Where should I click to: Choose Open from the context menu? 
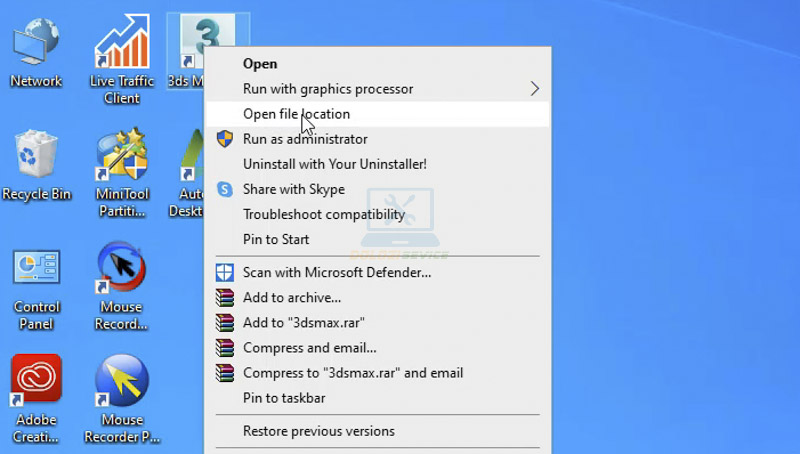(260, 64)
